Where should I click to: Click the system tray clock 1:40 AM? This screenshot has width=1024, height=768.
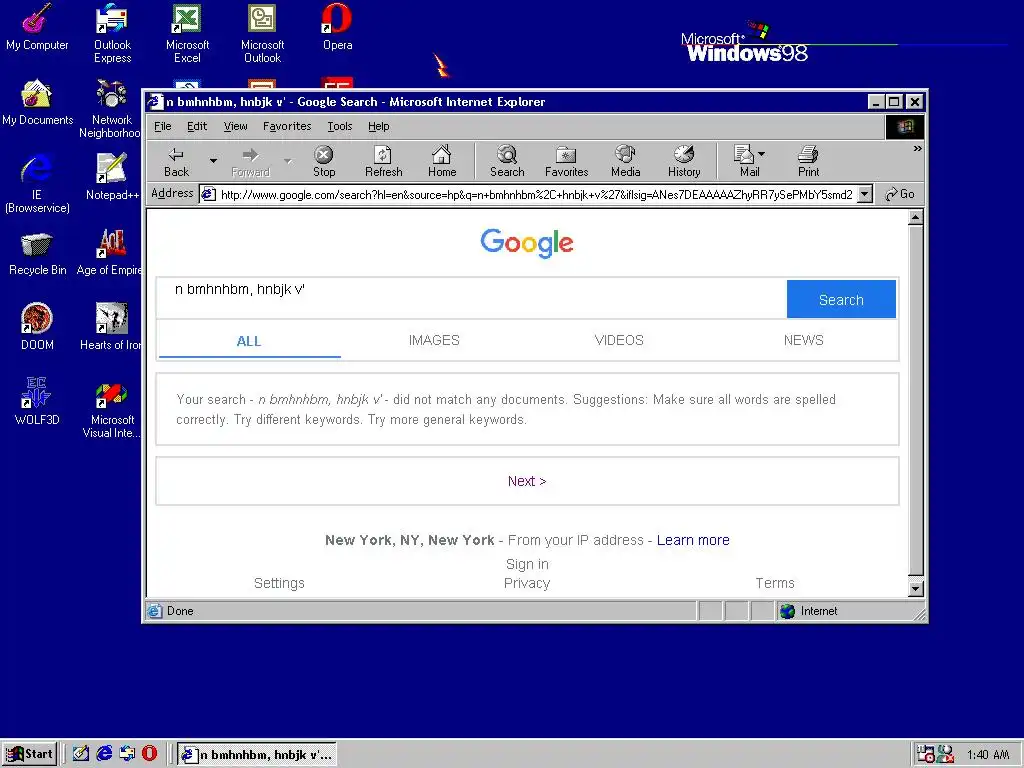(x=988, y=754)
